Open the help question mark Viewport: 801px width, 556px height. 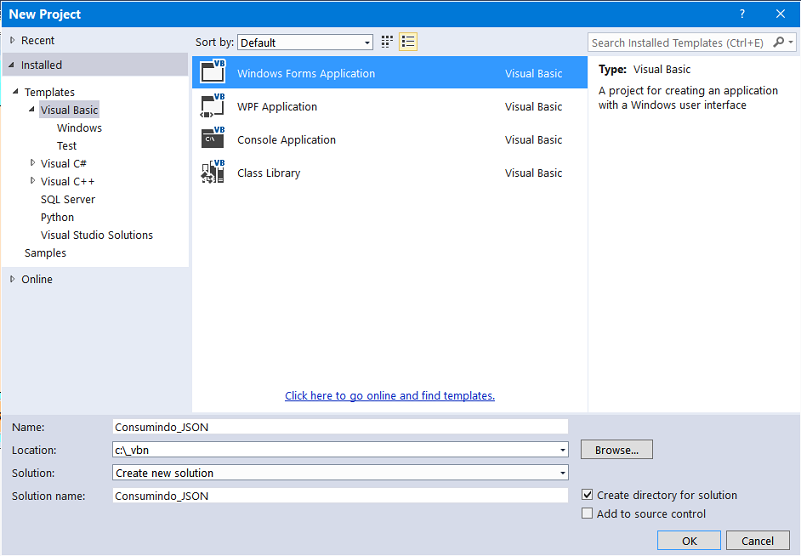(742, 14)
